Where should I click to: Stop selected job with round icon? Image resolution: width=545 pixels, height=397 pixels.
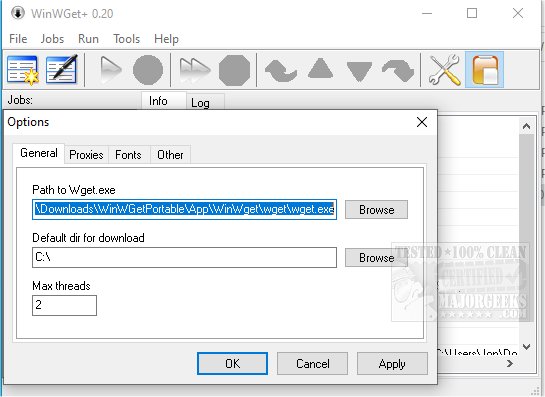click(x=148, y=70)
